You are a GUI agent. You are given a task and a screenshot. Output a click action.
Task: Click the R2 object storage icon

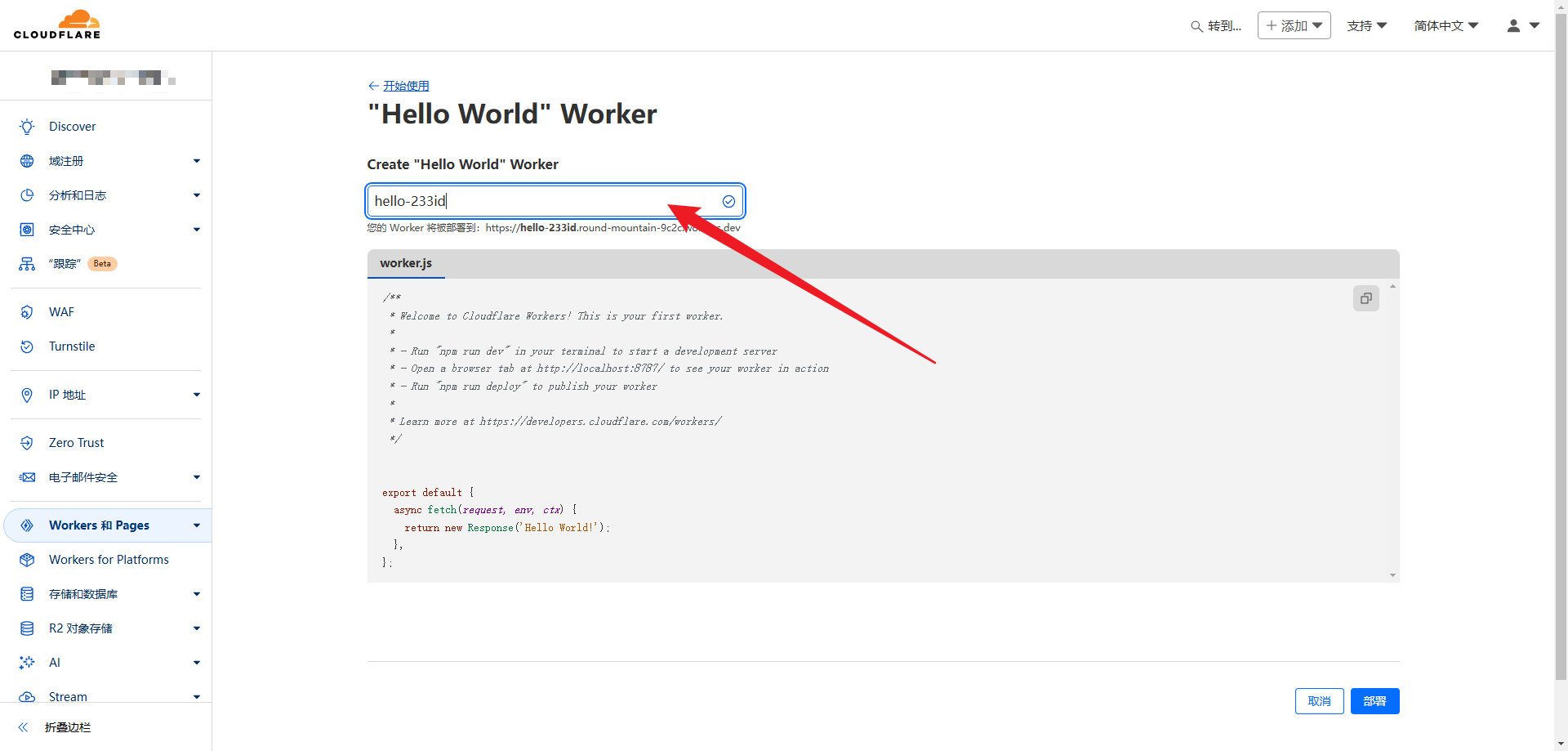27,628
